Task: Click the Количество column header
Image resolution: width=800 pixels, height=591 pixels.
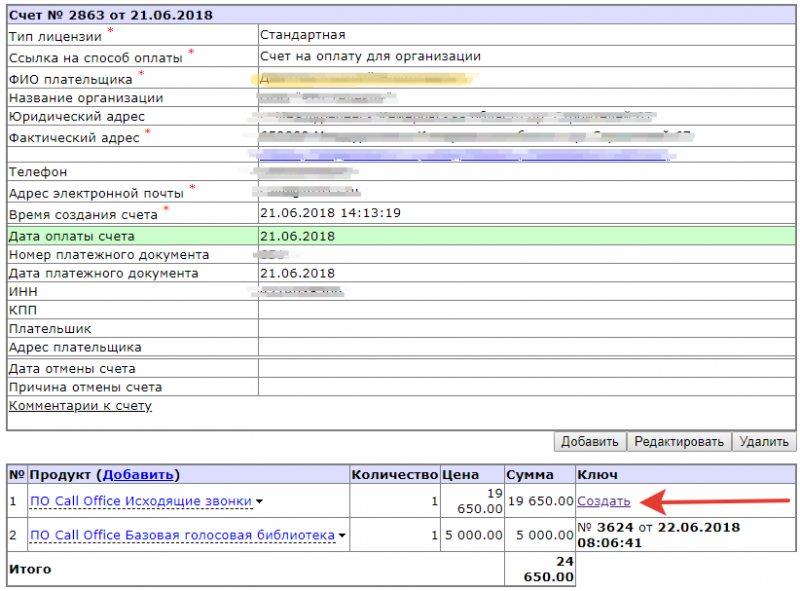Action: [x=394, y=475]
